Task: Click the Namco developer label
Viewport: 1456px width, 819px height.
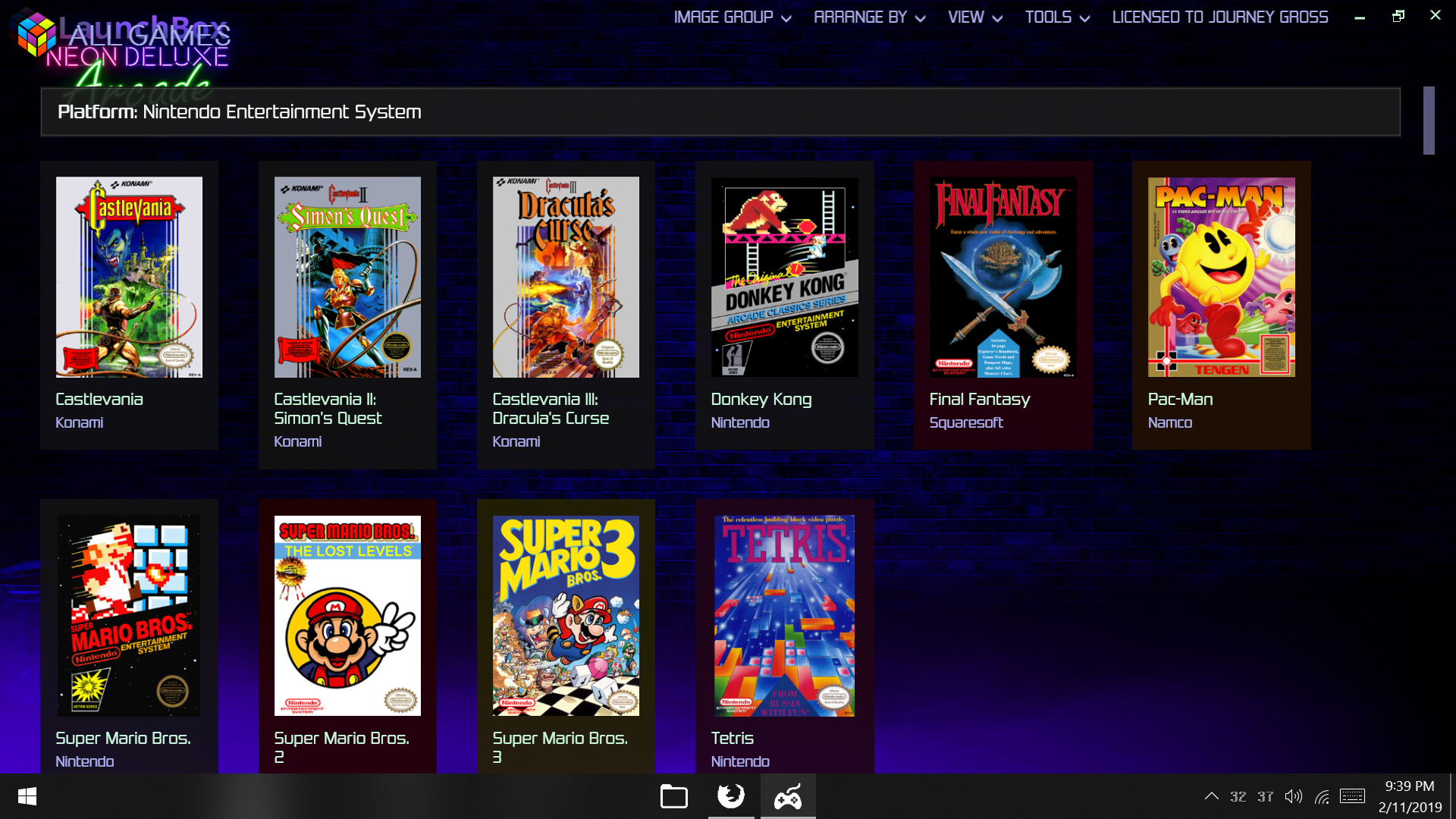Action: 1170,422
